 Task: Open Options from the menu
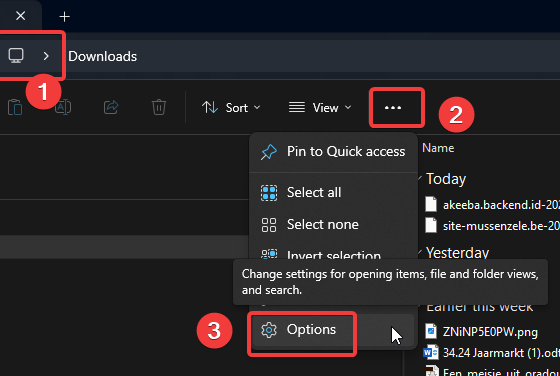tap(333, 330)
